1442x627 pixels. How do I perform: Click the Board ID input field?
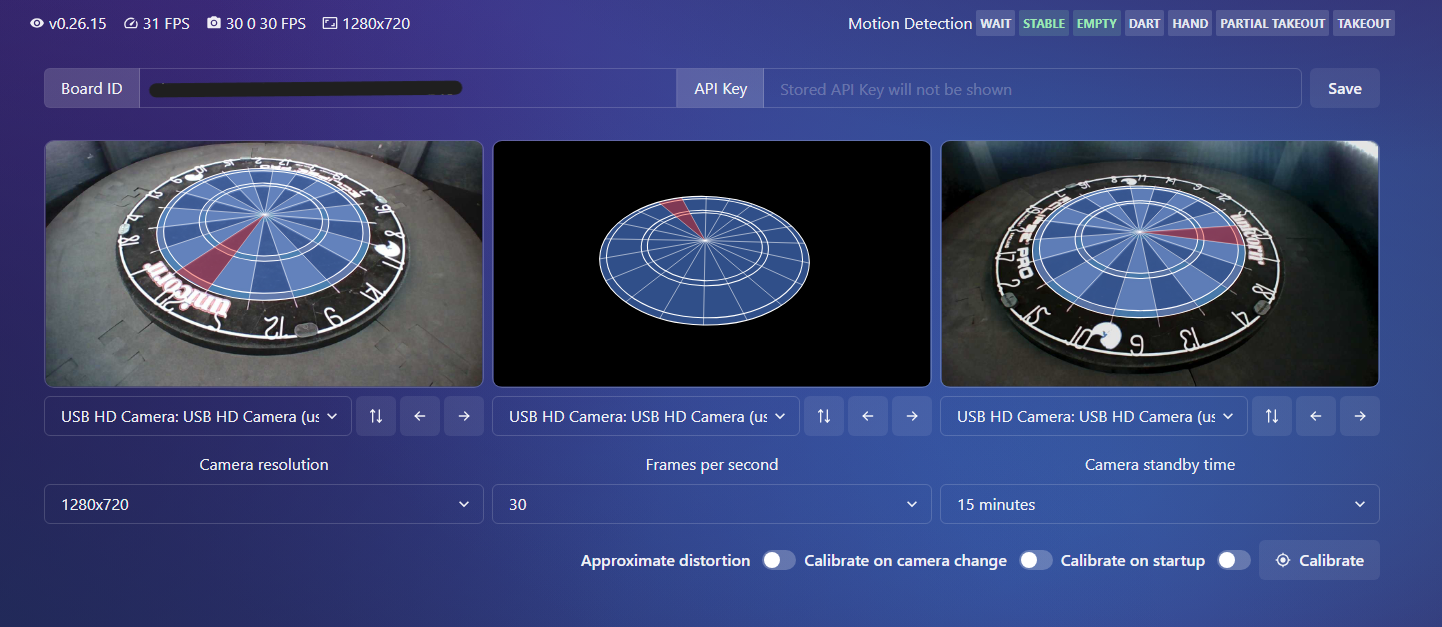click(x=408, y=88)
